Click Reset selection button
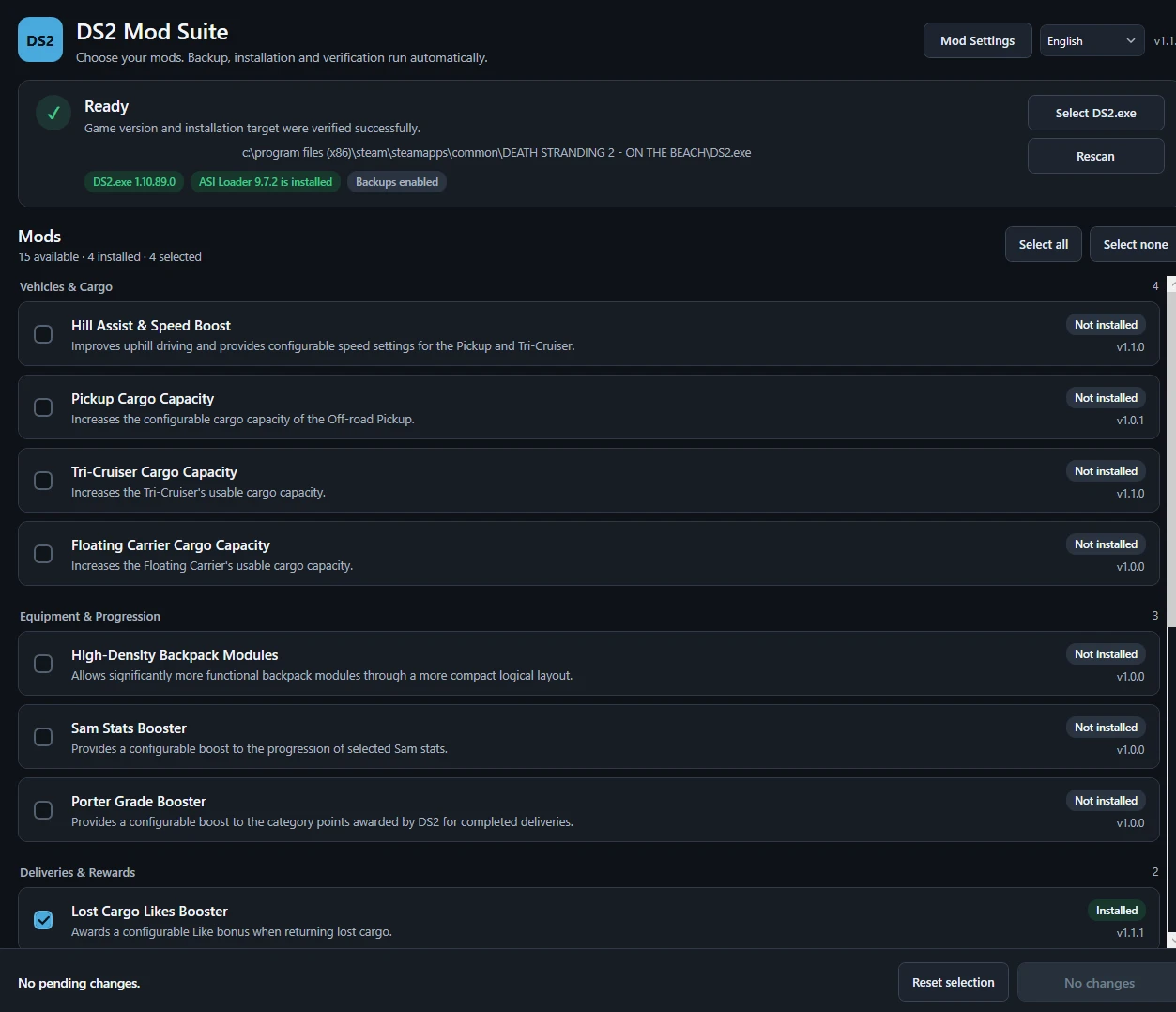Screen dimensions: 1176x1012 pos(953,982)
